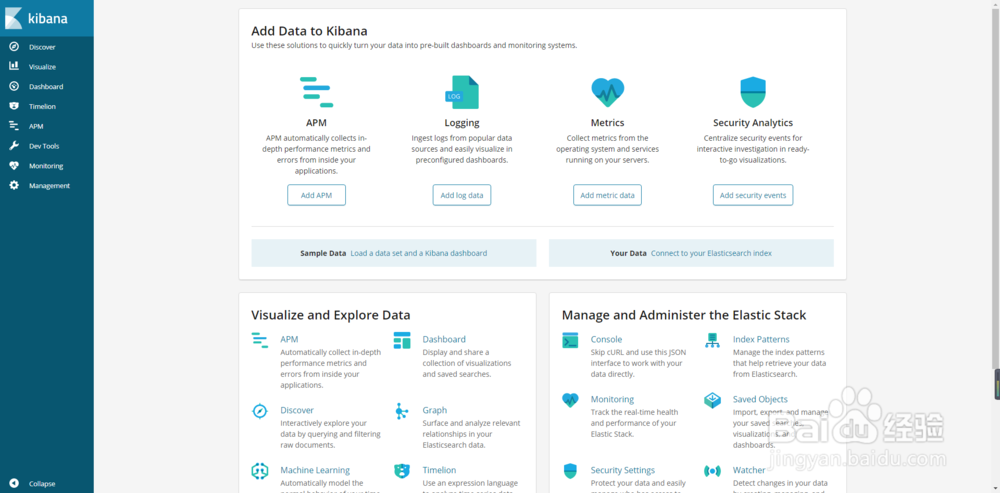Viewport: 1000px width, 493px height.
Task: Click the Discover compass icon under Visualize and Explore
Action: coord(260,411)
